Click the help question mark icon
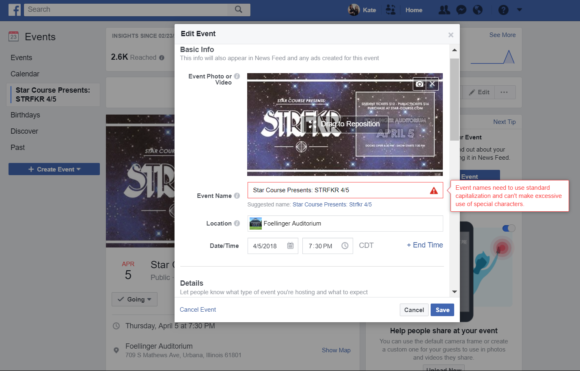 point(503,10)
